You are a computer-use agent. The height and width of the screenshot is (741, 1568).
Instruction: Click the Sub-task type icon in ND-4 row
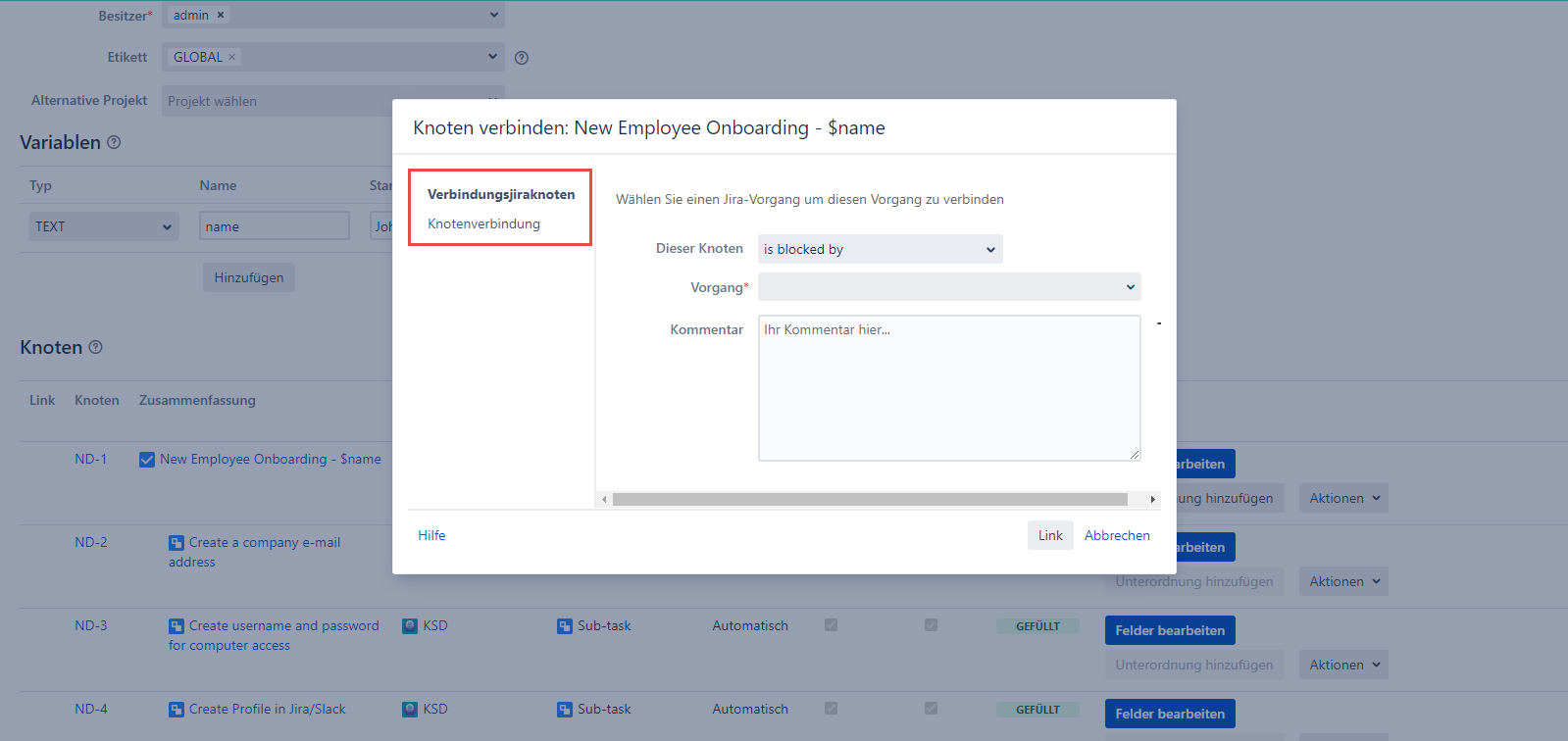pos(565,710)
